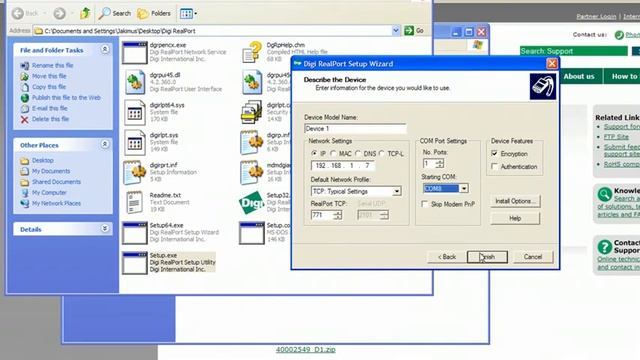Select the Setup.com MS-DOS file icon
Image resolution: width=640 pixels, height=360 pixels.
tap(252, 233)
